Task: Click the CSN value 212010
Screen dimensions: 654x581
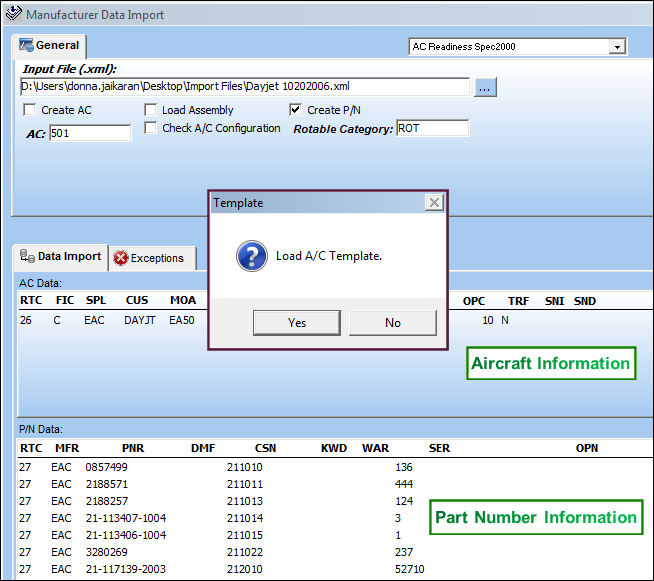Action: pos(245,569)
